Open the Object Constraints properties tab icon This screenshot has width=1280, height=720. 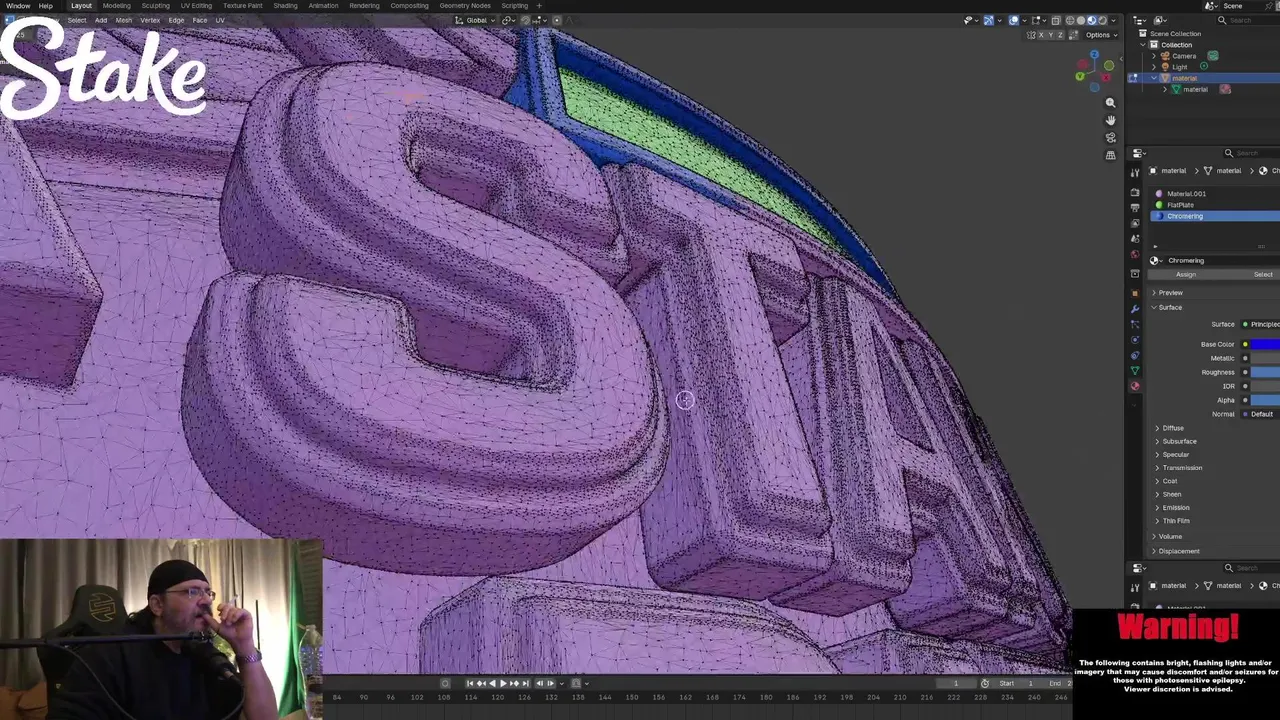pyautogui.click(x=1134, y=355)
